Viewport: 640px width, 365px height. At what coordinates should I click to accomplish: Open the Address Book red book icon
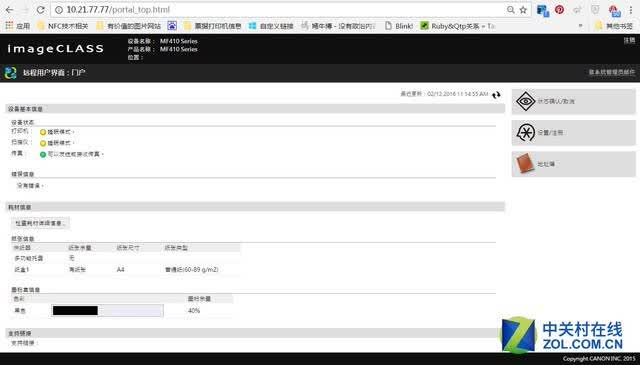point(525,164)
